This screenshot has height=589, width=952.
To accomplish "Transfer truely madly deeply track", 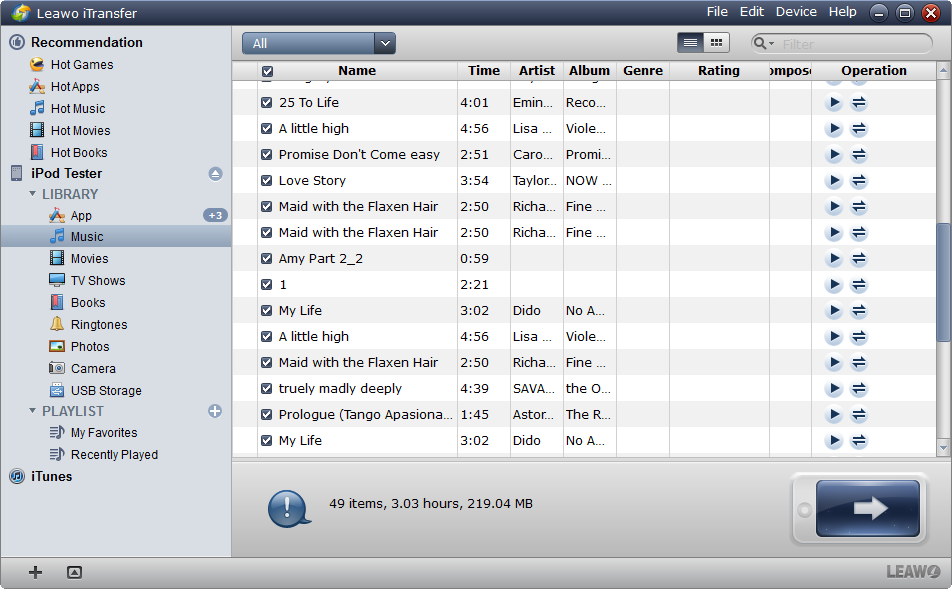I will [x=858, y=388].
